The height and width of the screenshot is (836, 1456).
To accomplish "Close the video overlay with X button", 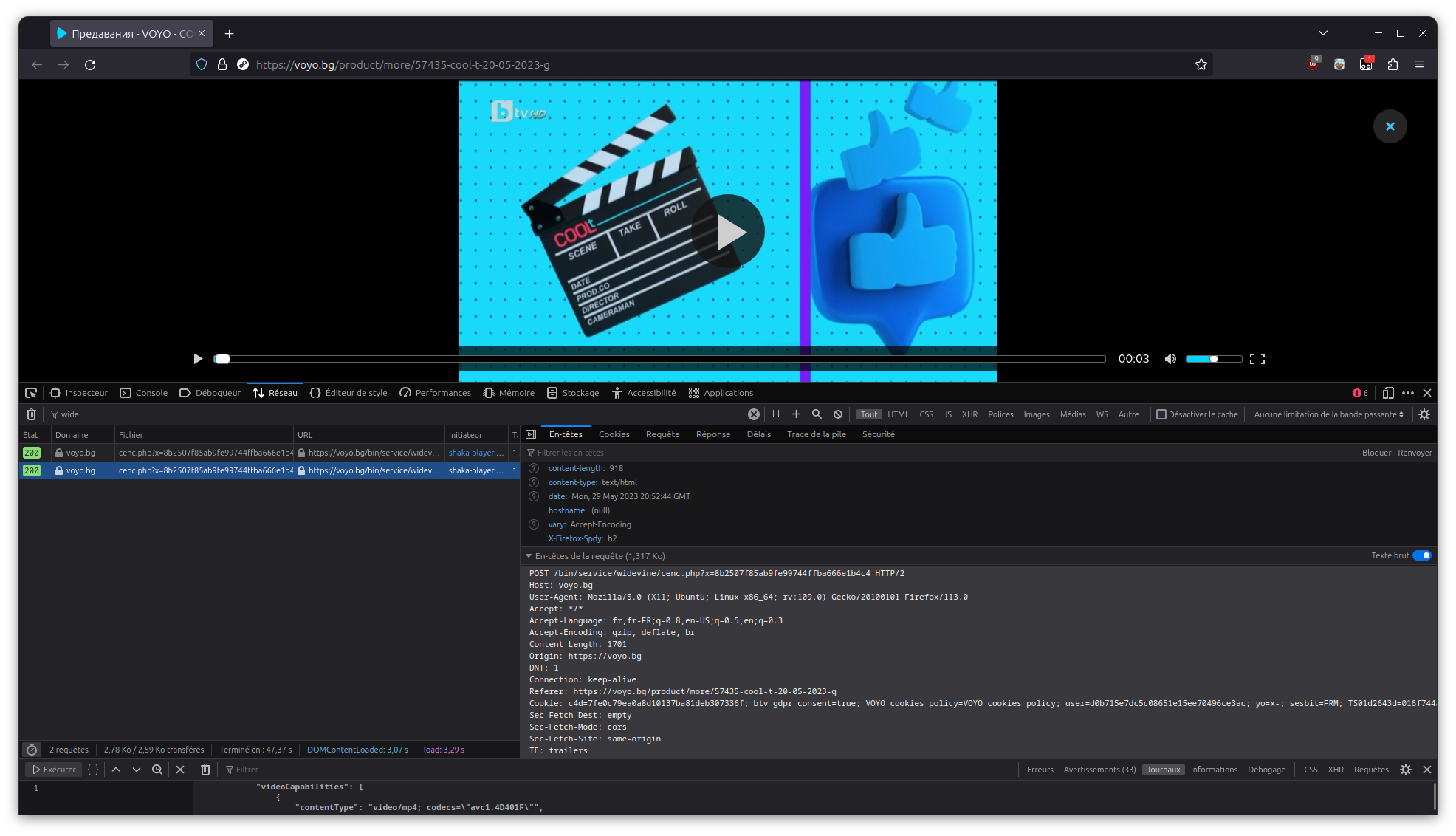I will point(1390,126).
